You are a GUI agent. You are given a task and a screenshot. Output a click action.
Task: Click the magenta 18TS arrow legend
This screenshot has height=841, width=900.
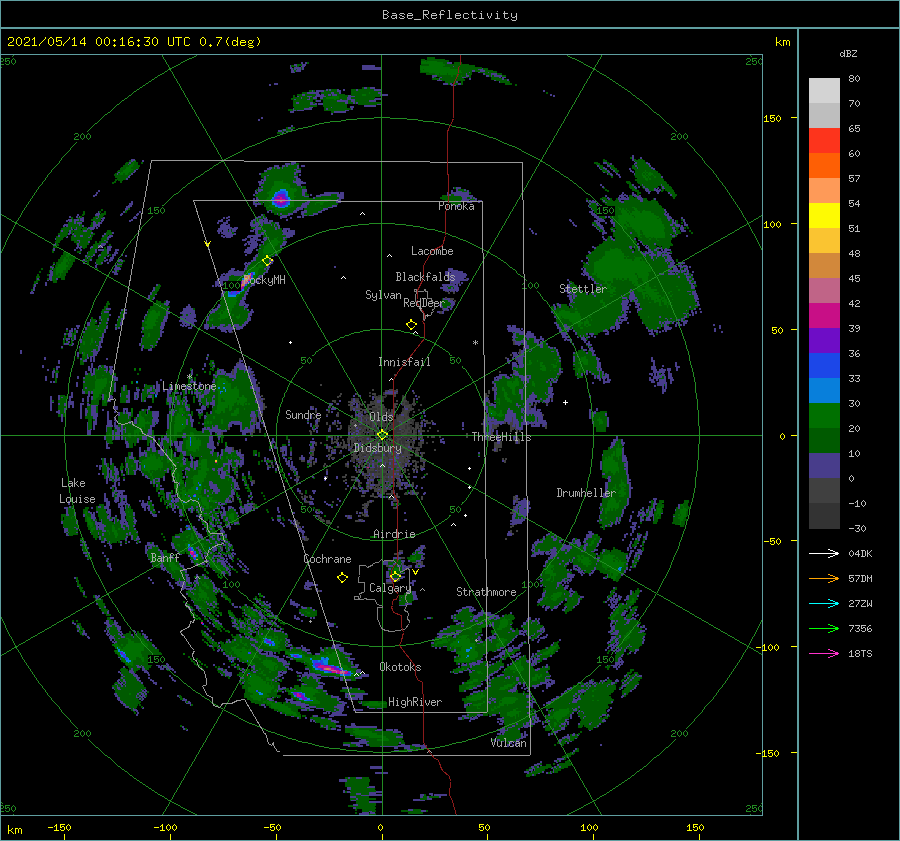[824, 653]
